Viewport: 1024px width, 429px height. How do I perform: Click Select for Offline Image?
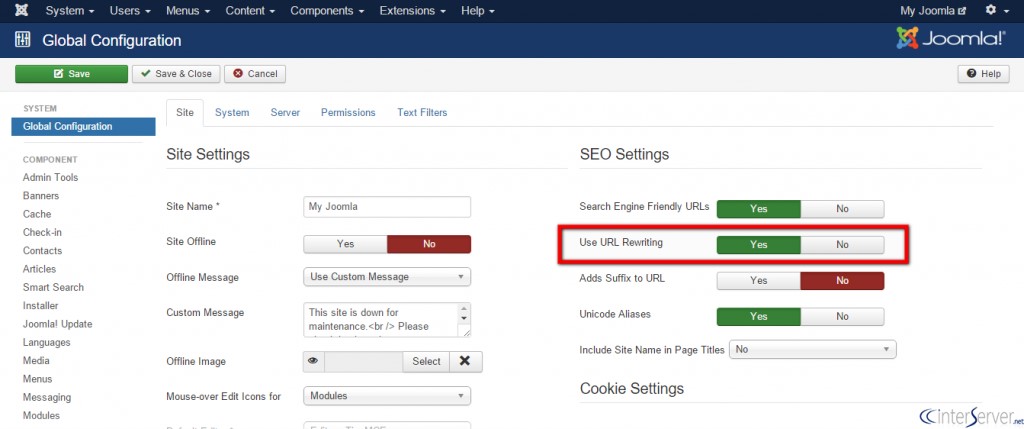coord(426,361)
